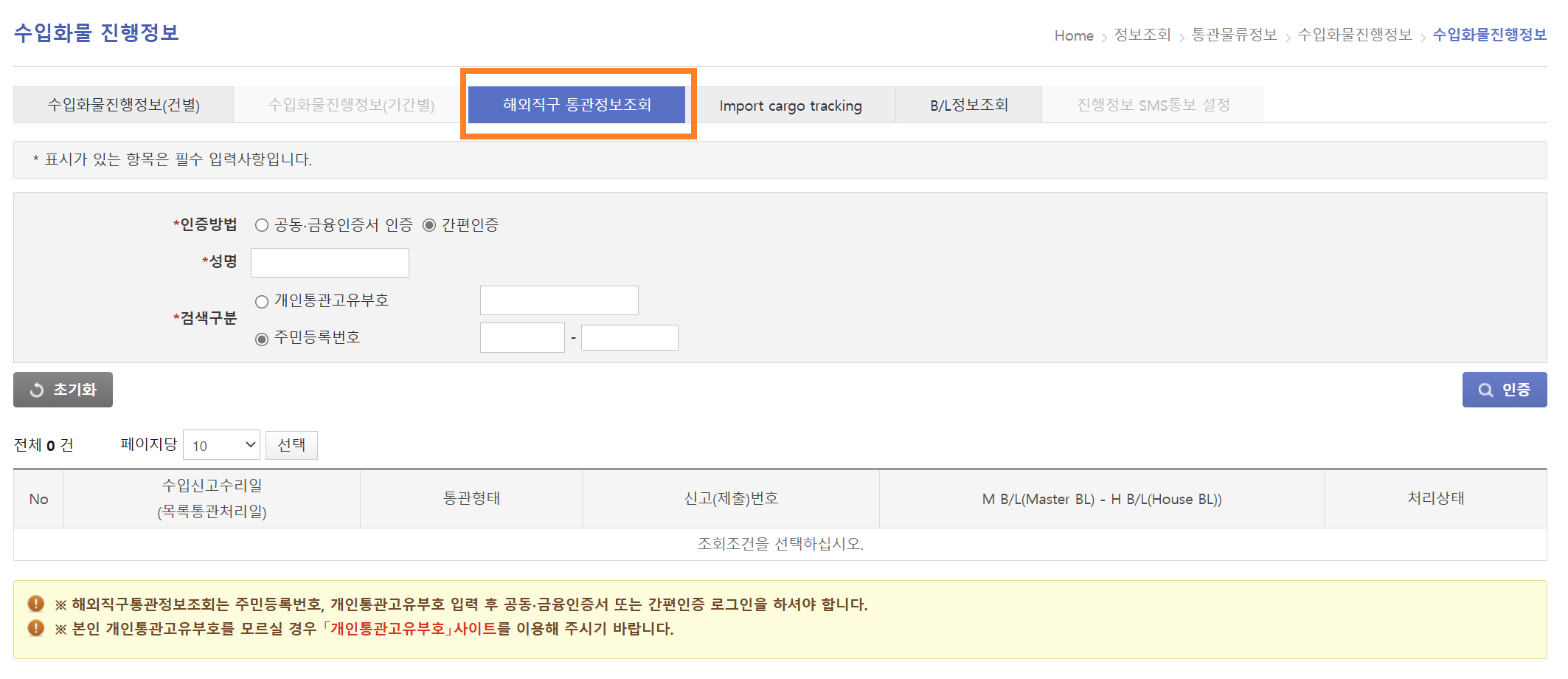Go to the B/L정보조회 tab
Viewport: 1568px width, 679px height.
(x=969, y=105)
